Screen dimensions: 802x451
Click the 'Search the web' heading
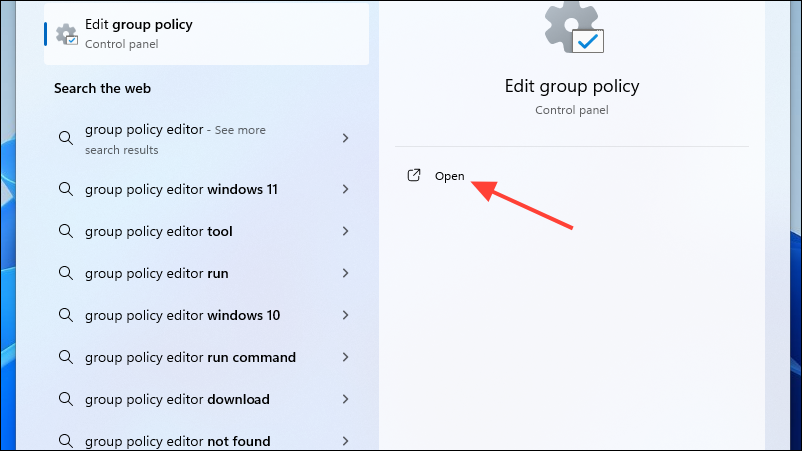click(x=102, y=88)
